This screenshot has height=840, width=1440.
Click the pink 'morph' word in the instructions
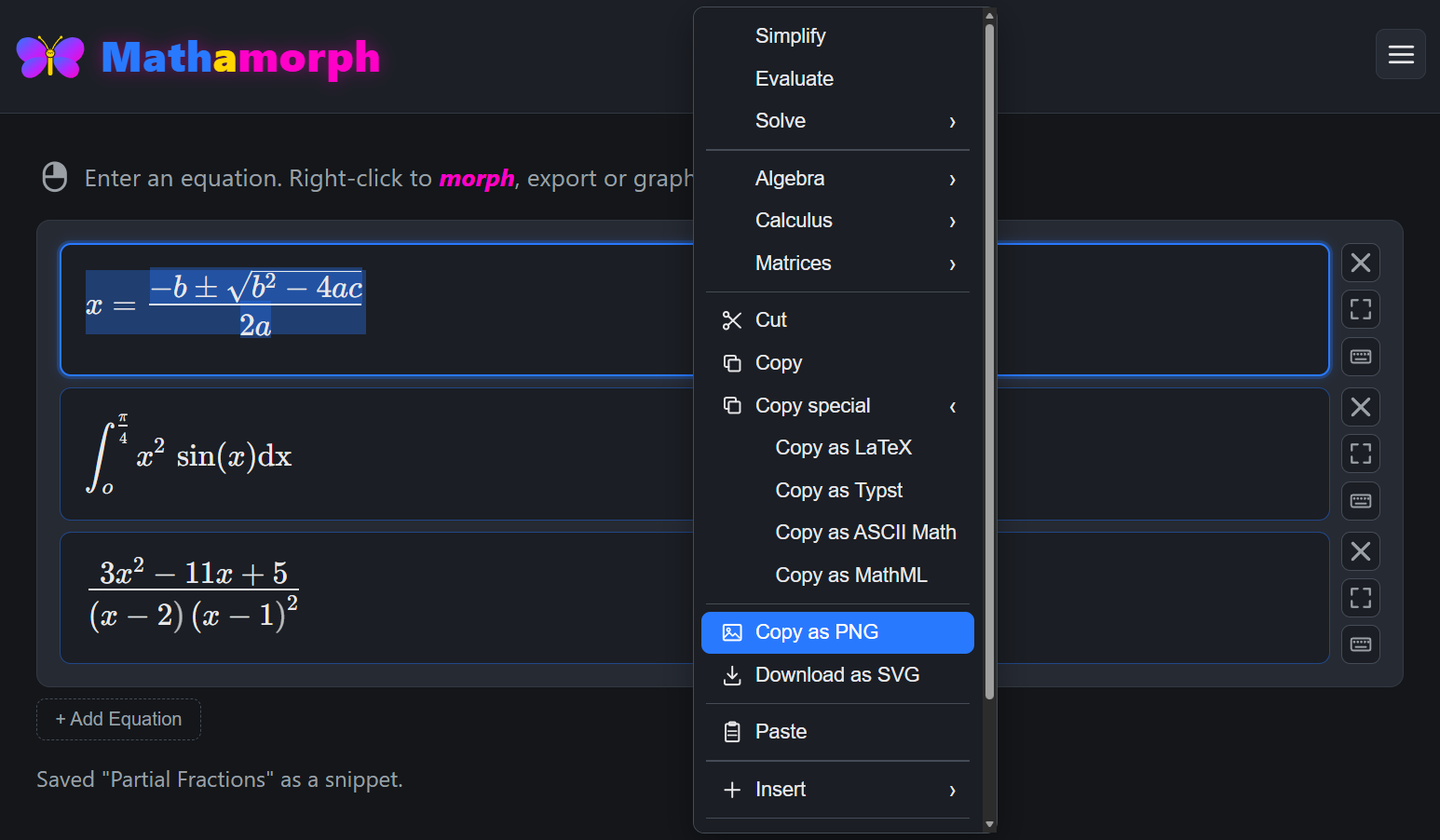477,178
